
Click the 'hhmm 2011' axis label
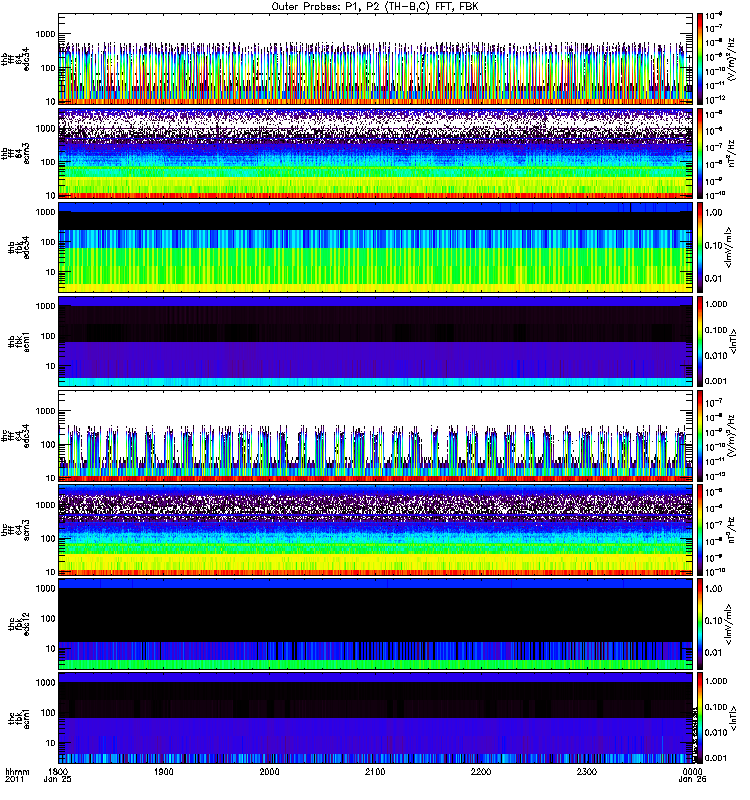pyautogui.click(x=17, y=776)
